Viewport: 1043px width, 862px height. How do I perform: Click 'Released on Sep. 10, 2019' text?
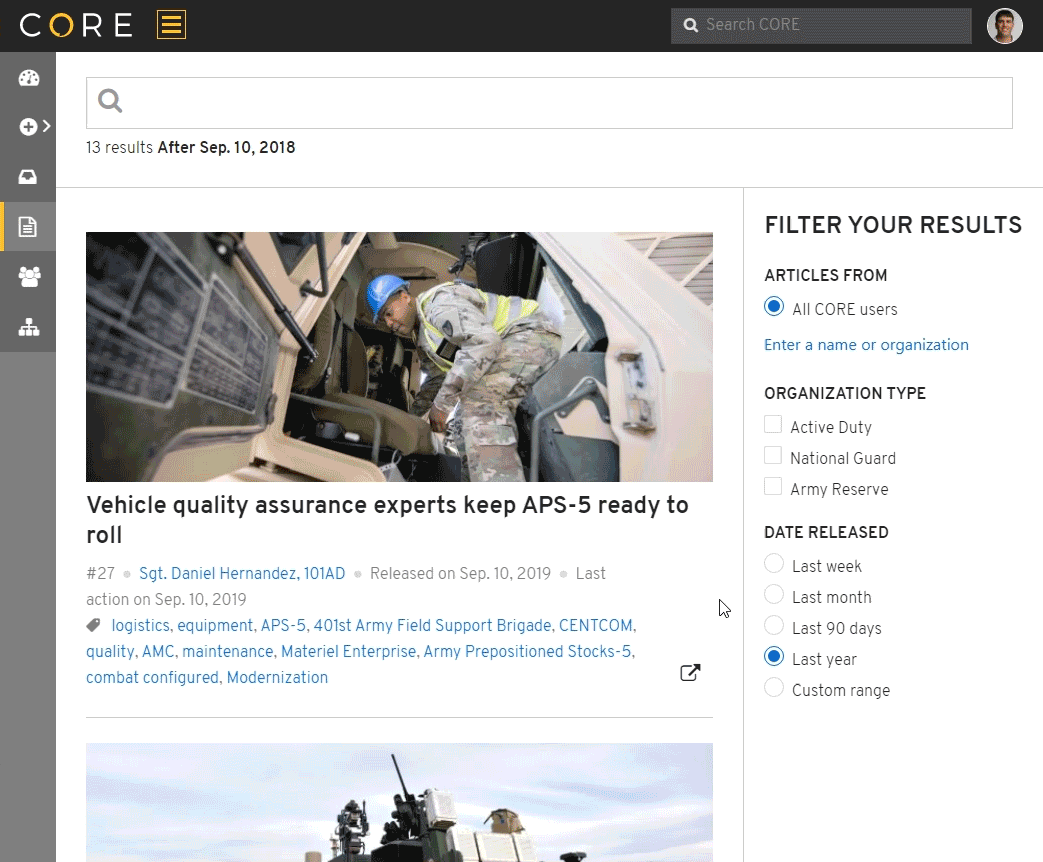tap(460, 573)
